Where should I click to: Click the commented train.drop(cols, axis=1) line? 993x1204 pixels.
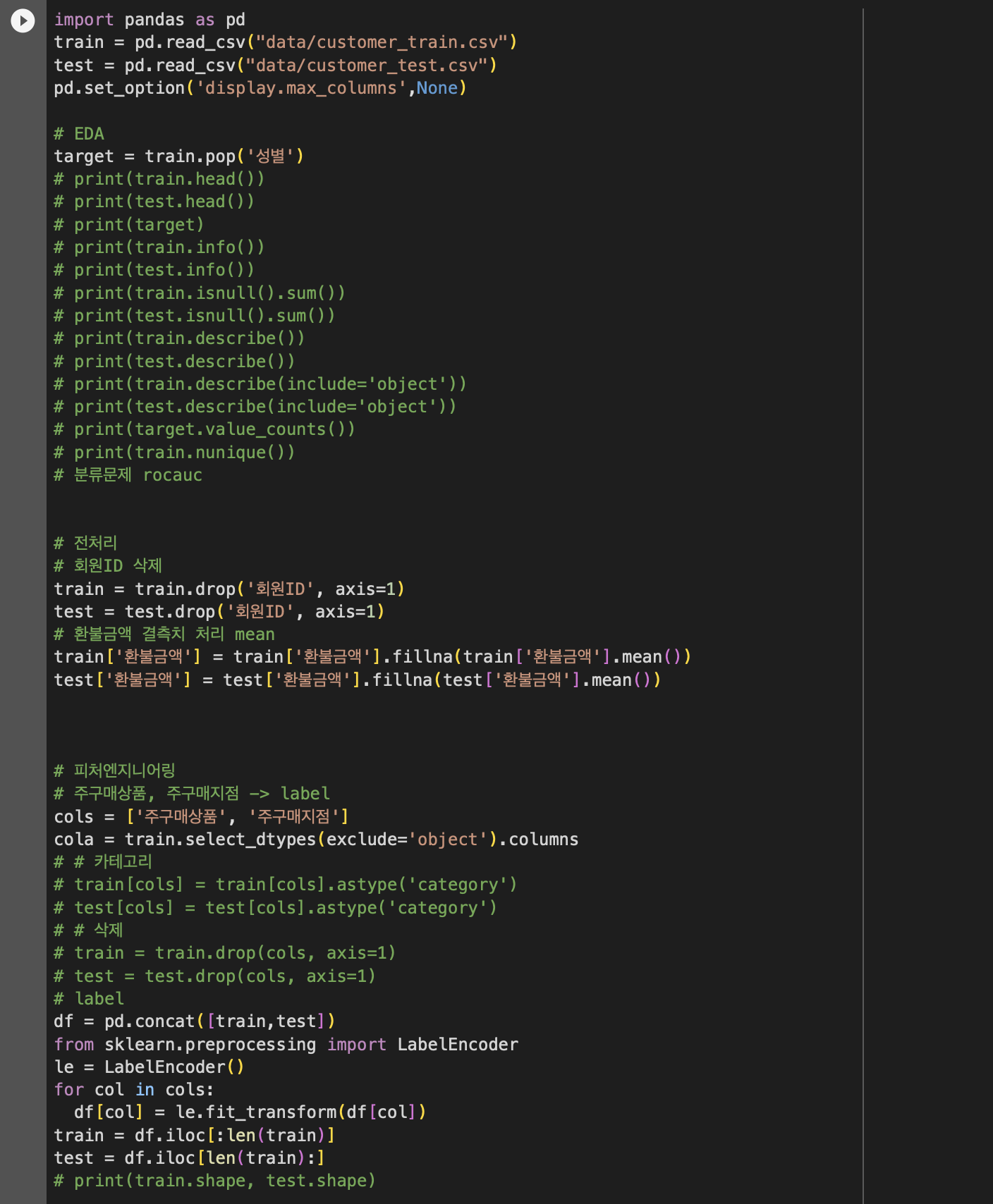pyautogui.click(x=225, y=953)
